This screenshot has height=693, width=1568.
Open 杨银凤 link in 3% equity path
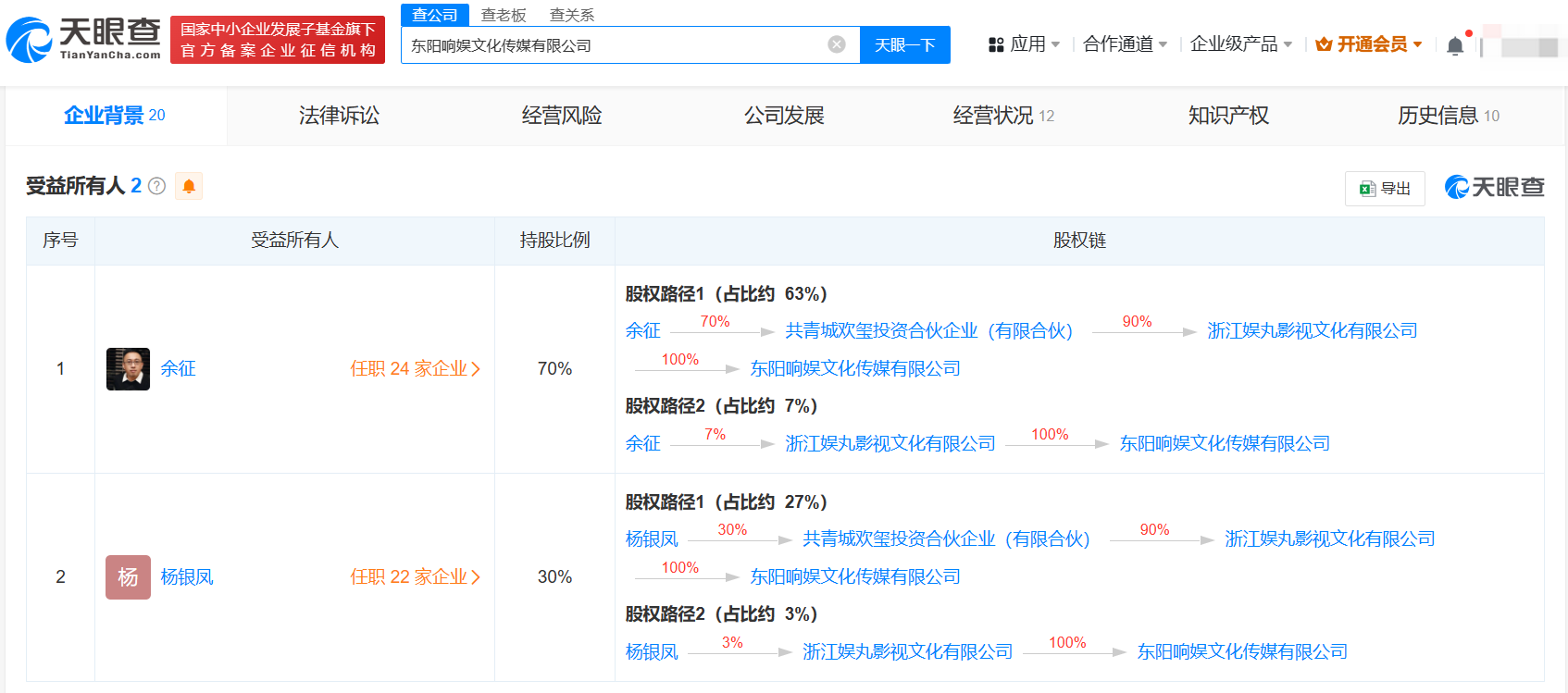pyautogui.click(x=652, y=651)
